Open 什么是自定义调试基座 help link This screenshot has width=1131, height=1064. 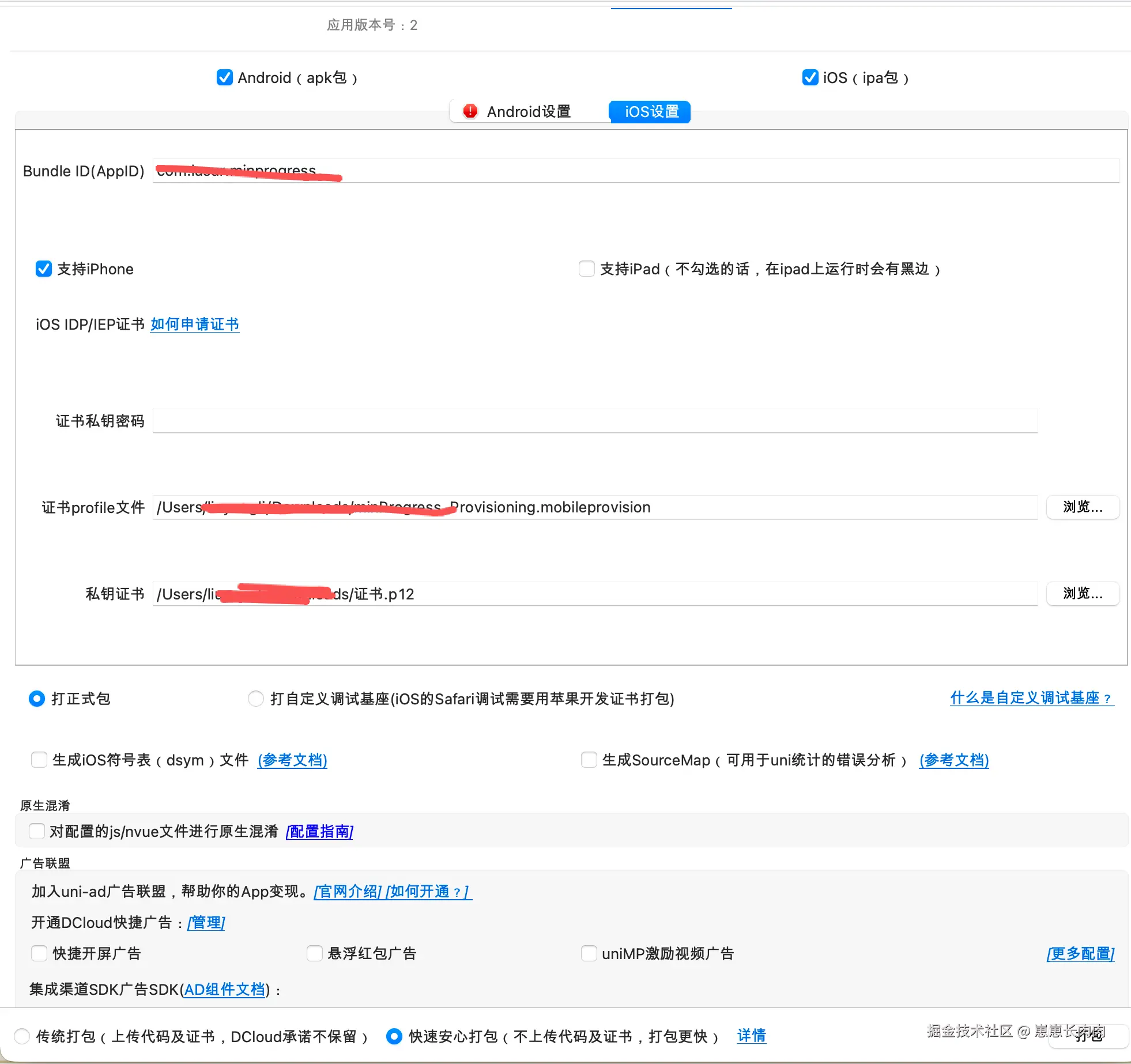point(1031,698)
